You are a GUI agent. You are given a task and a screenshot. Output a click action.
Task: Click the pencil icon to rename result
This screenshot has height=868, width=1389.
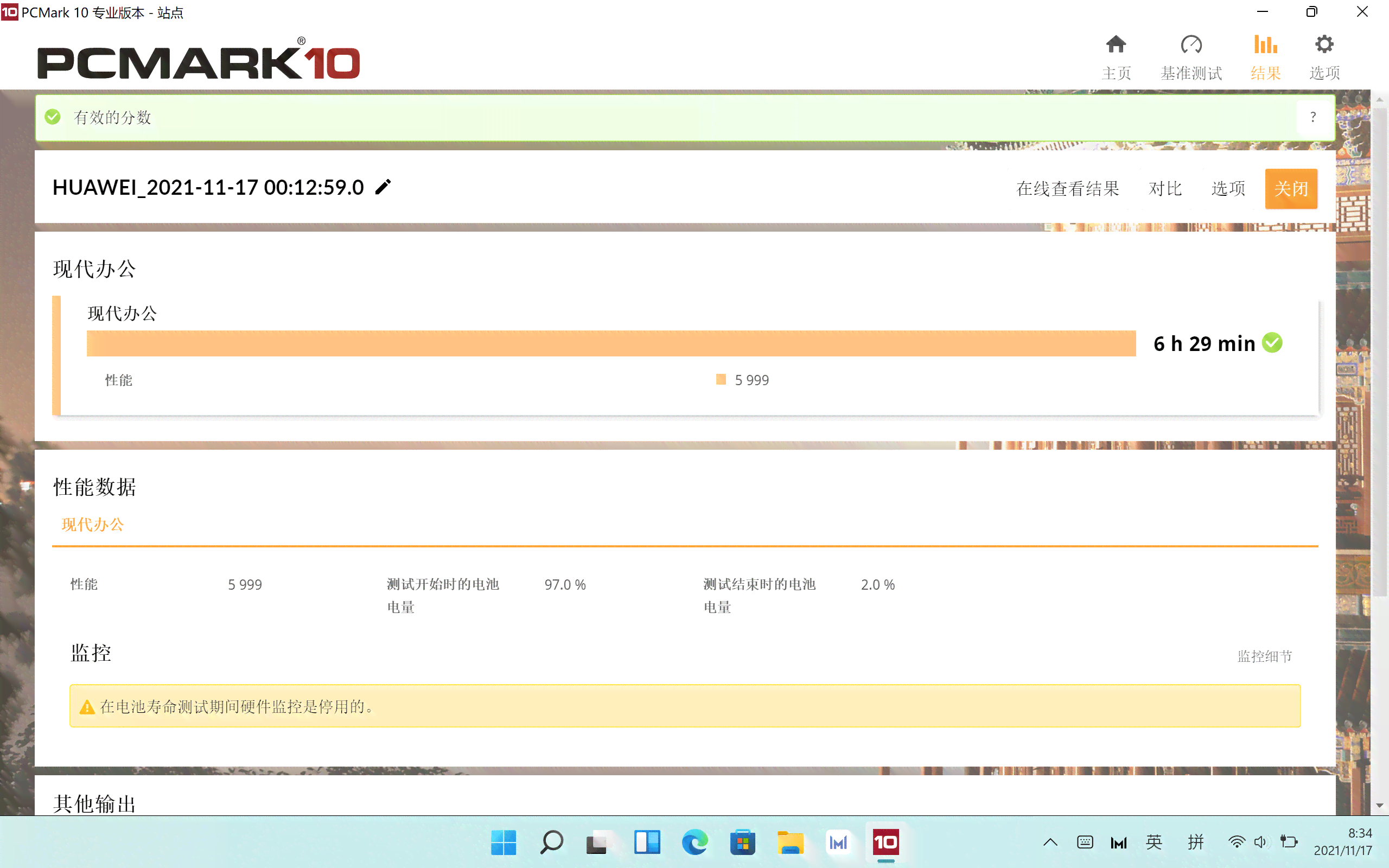click(x=383, y=187)
